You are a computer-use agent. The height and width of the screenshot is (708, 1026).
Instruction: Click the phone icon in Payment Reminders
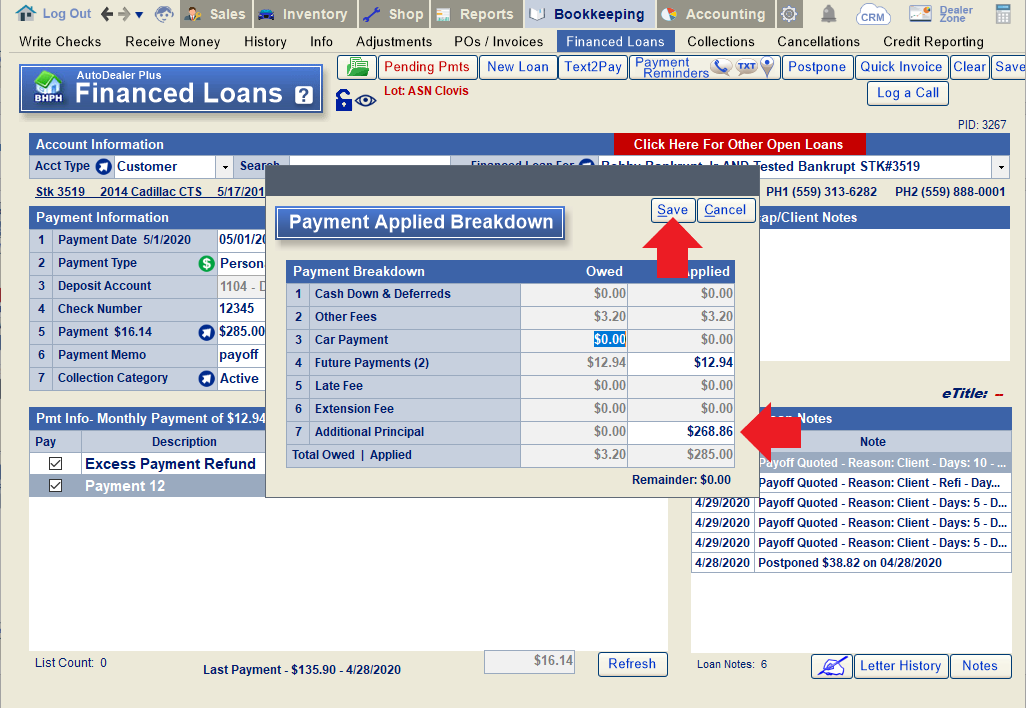[721, 67]
